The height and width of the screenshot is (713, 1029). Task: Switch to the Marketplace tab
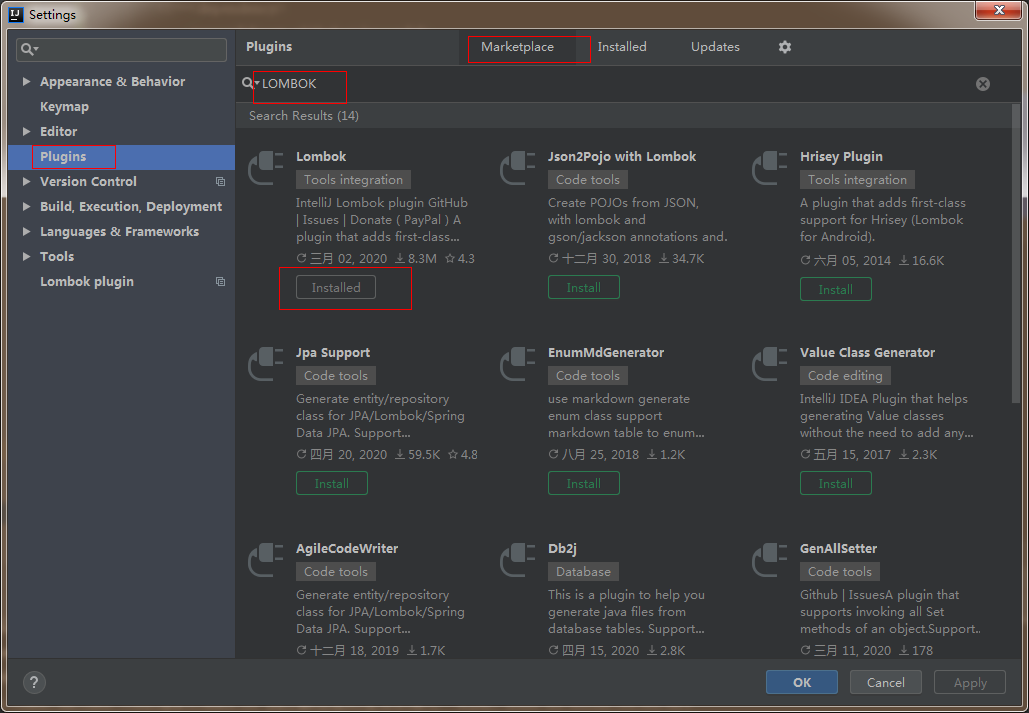[517, 47]
